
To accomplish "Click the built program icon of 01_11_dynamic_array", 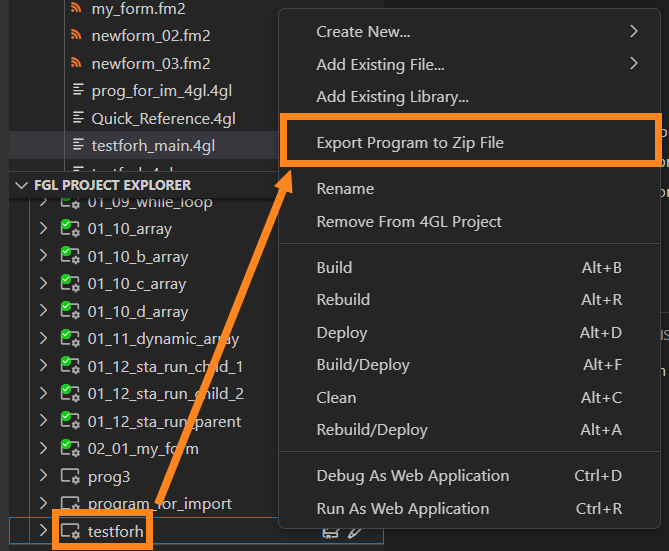I will coord(70,338).
